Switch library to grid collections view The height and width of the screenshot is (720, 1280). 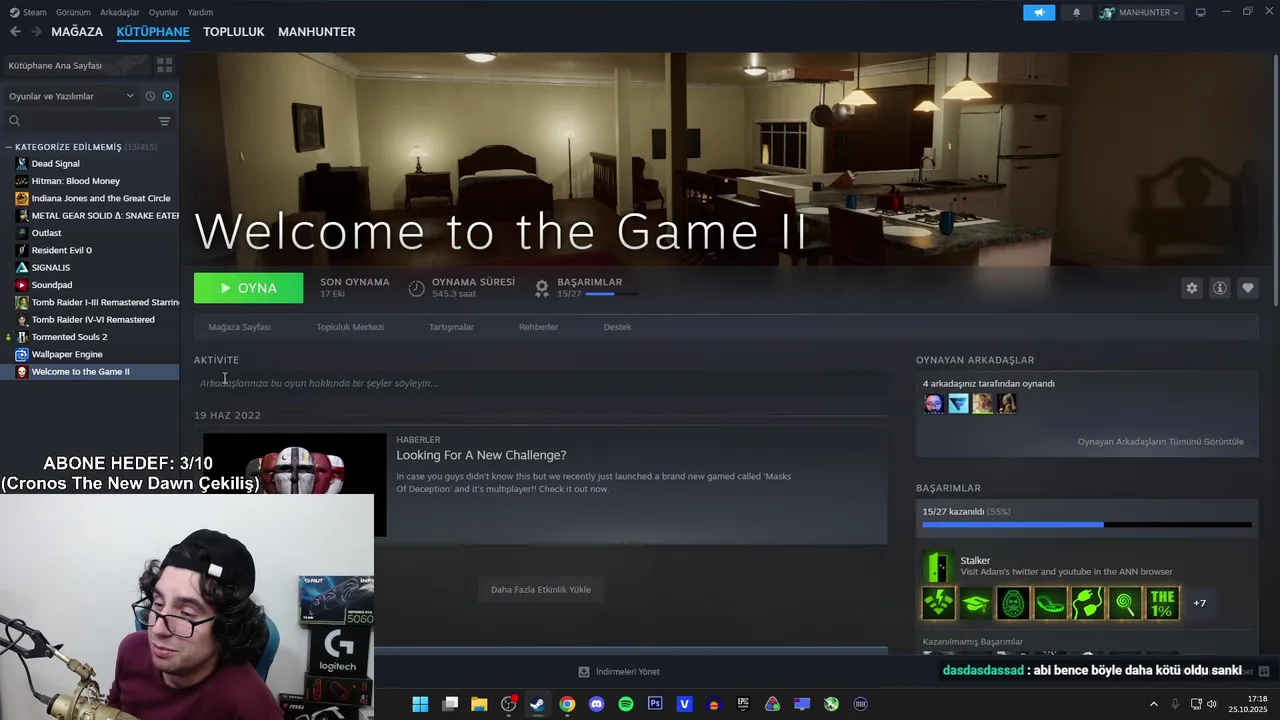tap(165, 65)
